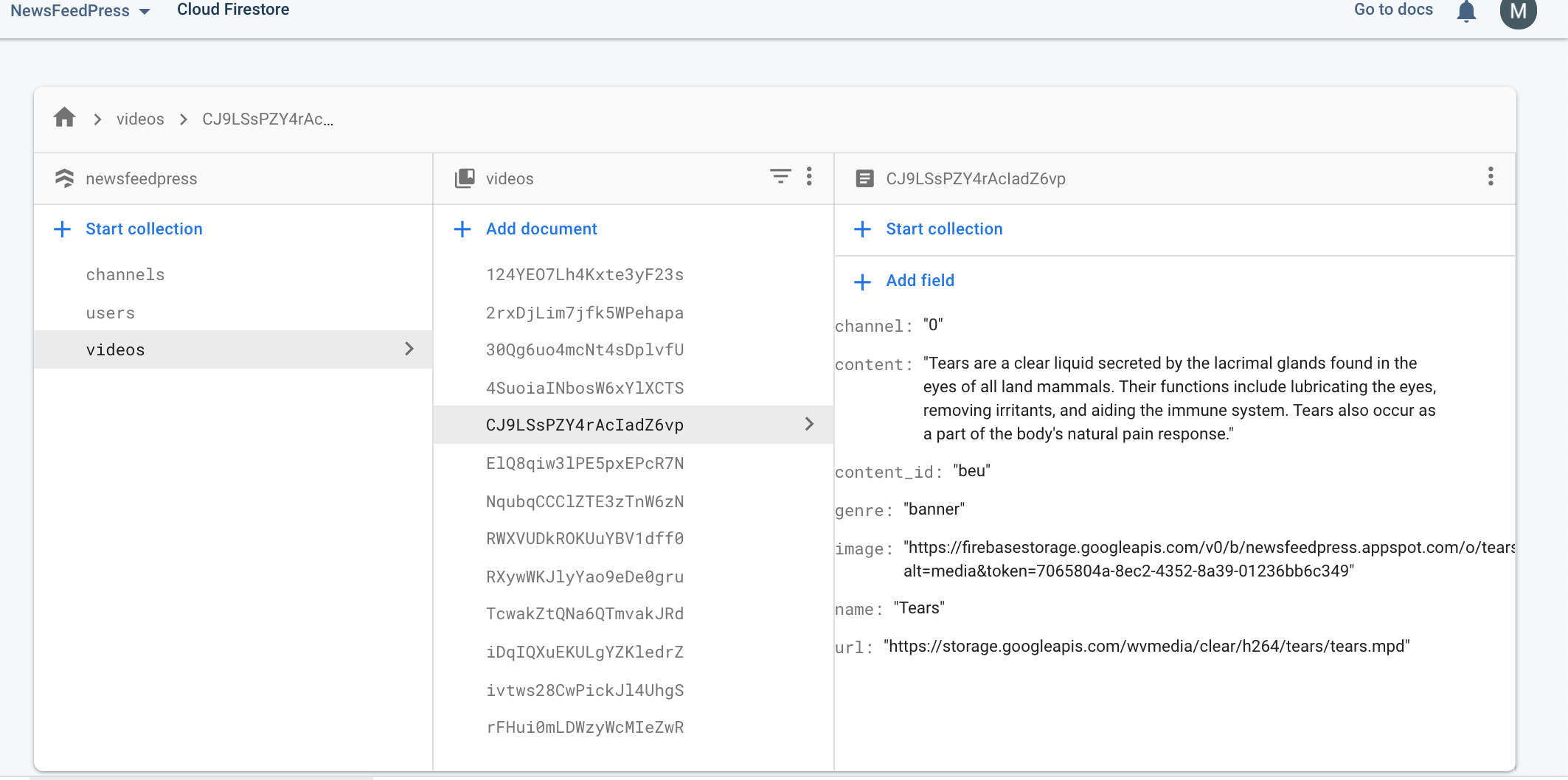Open the notifications bell
Viewport: 1568px width, 780px height.
click(1466, 11)
